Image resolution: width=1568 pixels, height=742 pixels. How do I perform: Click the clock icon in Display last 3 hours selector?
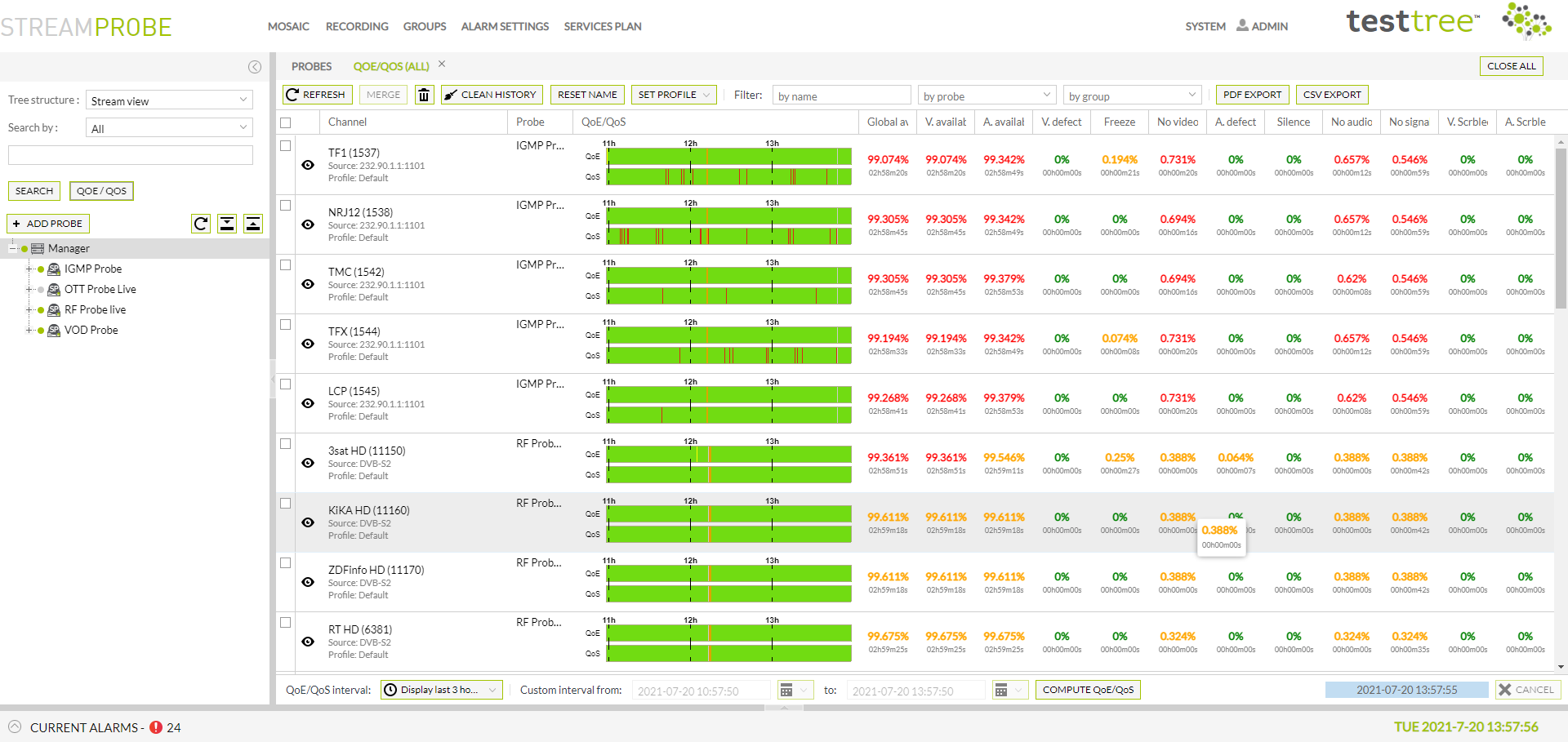pos(393,690)
